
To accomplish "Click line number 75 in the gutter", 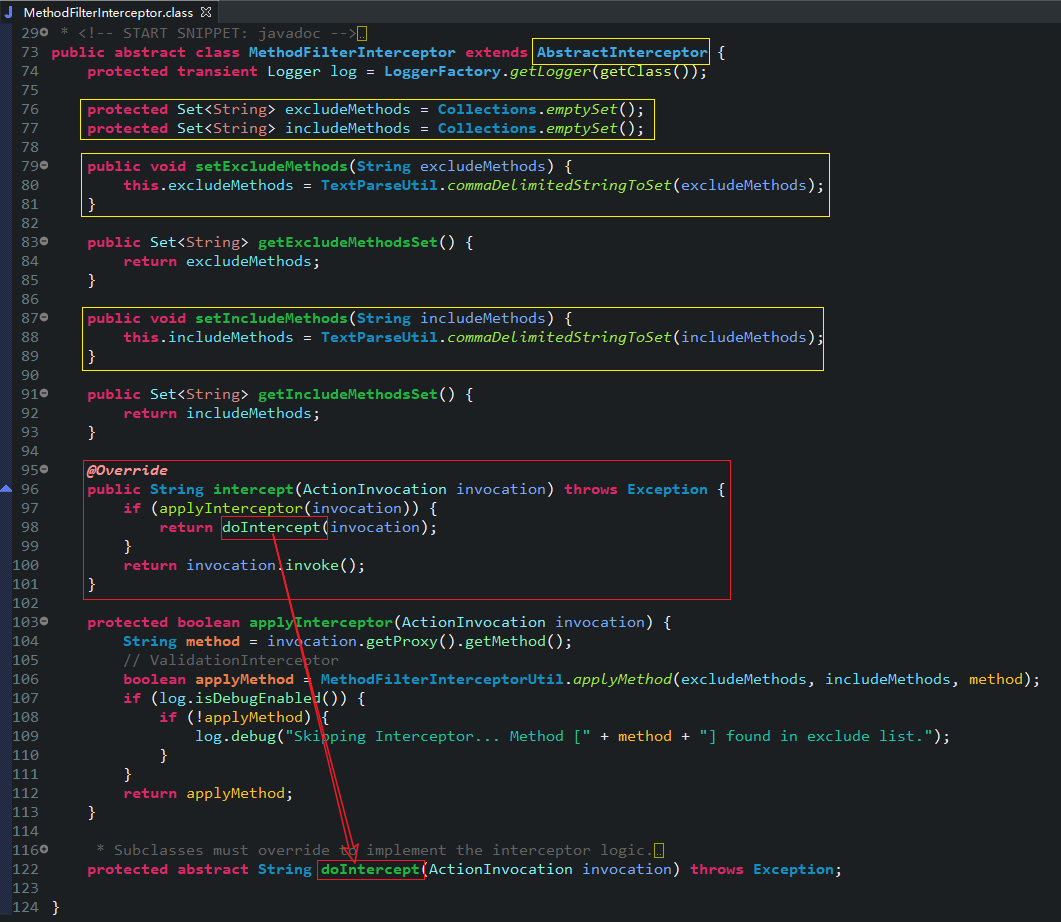I will tap(30, 90).
